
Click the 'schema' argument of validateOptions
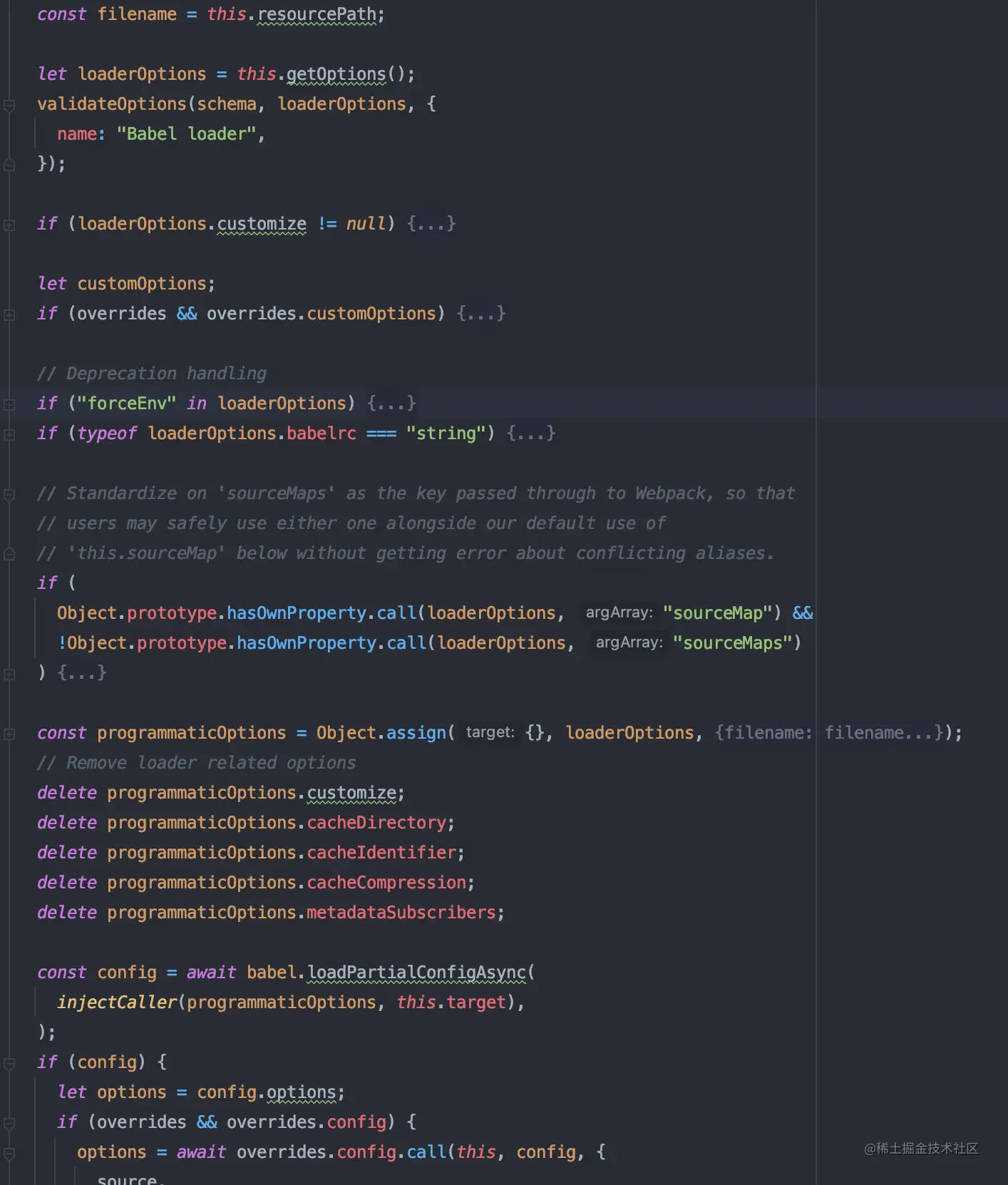227,104
